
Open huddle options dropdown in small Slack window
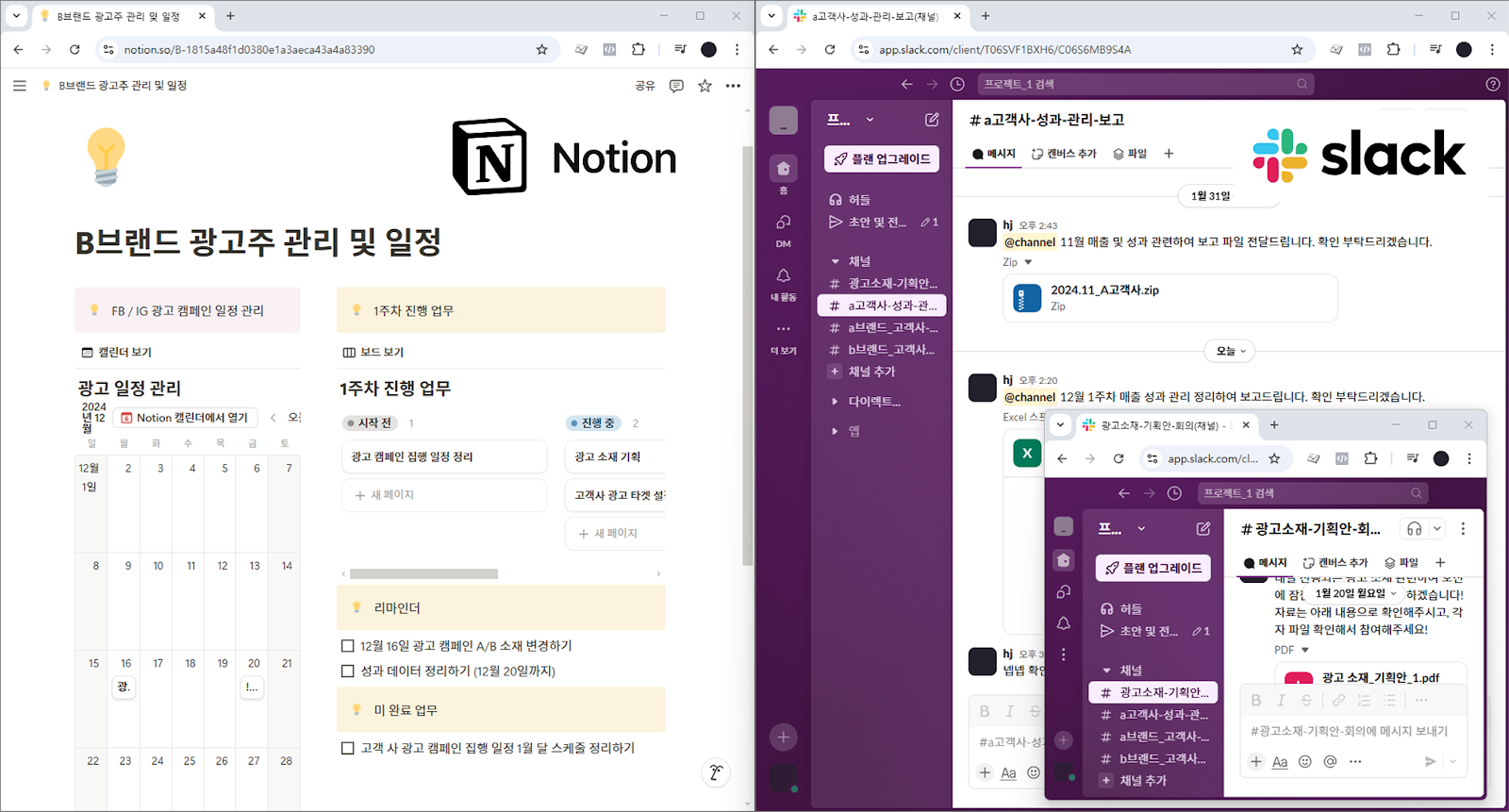1436,529
